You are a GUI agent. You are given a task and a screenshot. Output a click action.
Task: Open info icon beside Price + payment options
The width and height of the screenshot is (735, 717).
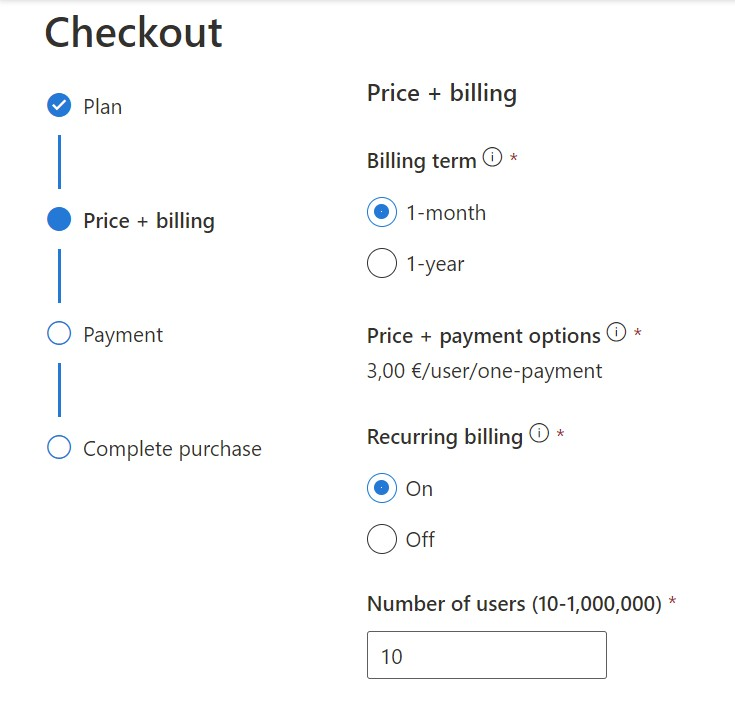pos(616,332)
